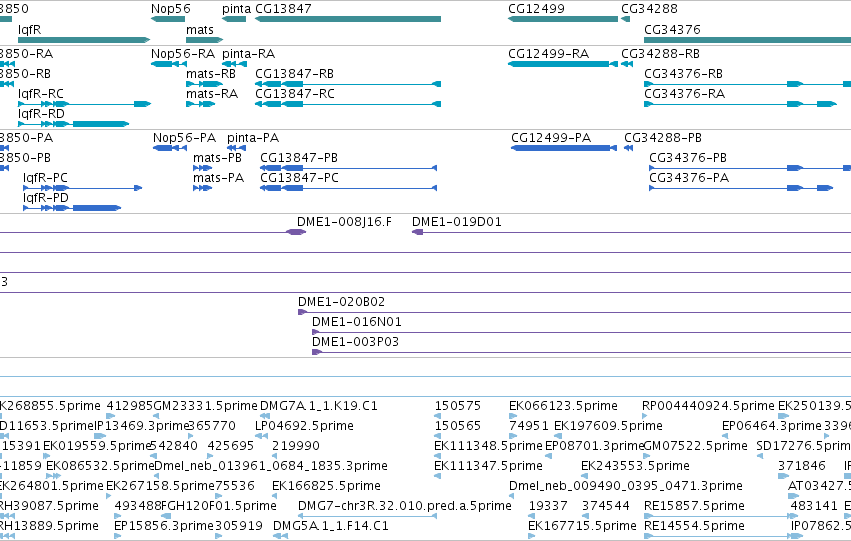This screenshot has width=851, height=541.
Task: Click the pinta gene glyph
Action: coord(234,19)
